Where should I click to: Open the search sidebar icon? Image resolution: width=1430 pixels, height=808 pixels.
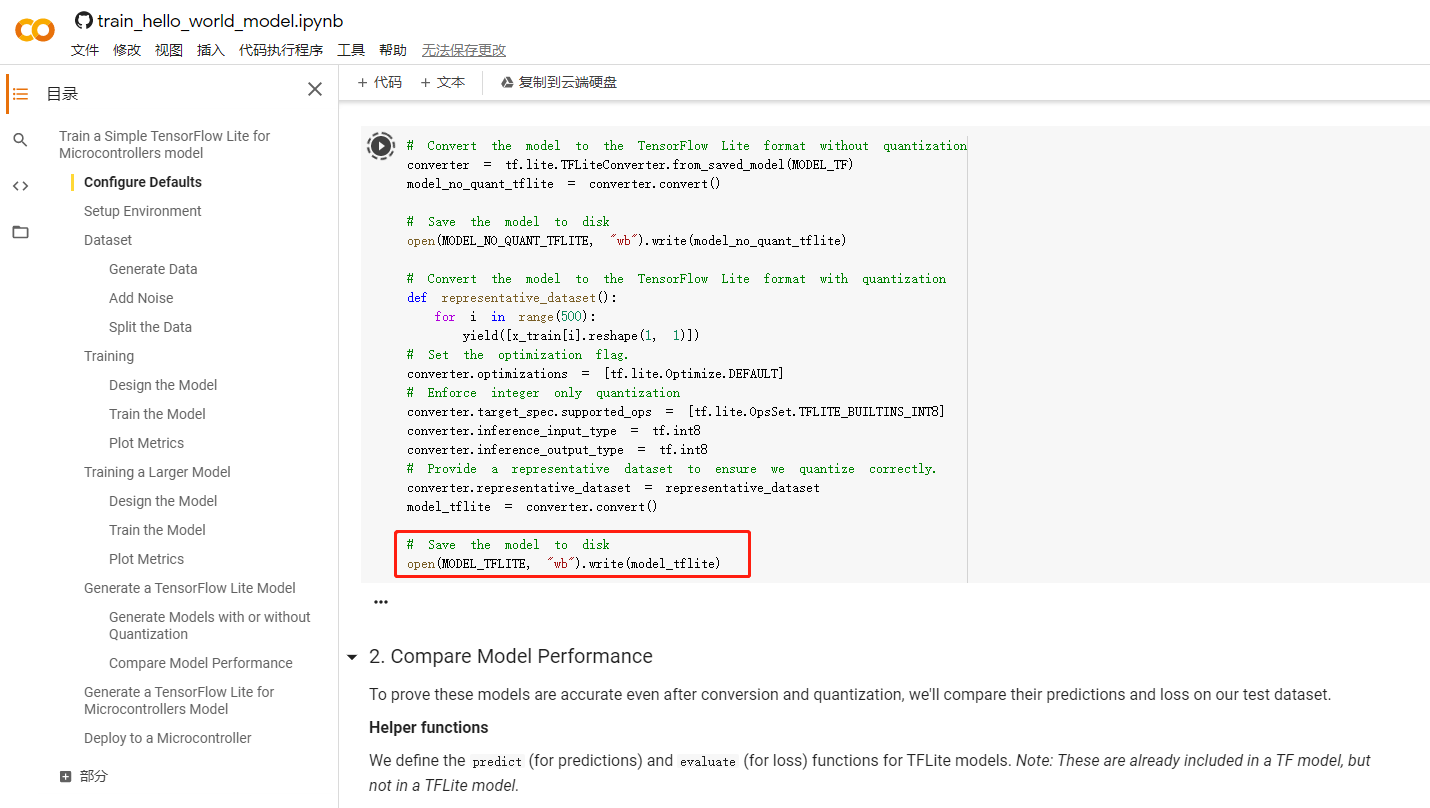click(x=20, y=140)
